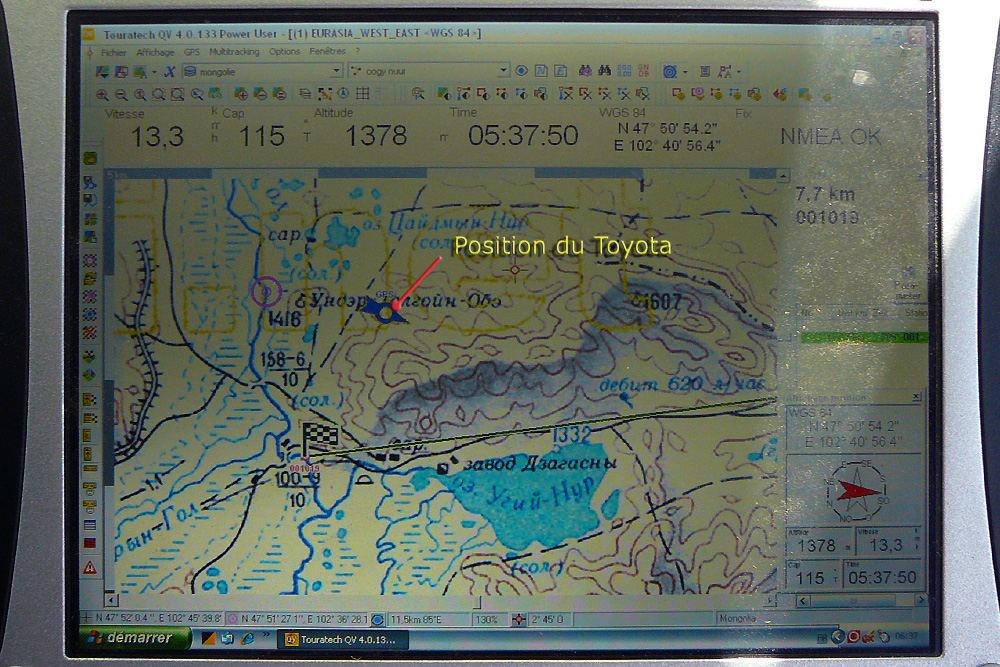Screen dimensions: 1000x667
Task: Toggle the blue eye visibility icon
Action: tap(521, 71)
